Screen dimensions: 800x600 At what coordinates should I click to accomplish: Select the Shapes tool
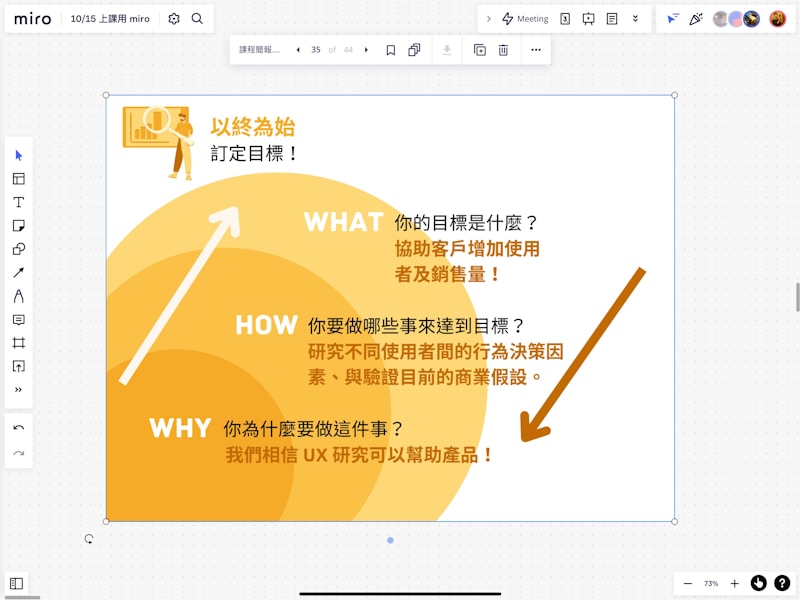coord(18,249)
